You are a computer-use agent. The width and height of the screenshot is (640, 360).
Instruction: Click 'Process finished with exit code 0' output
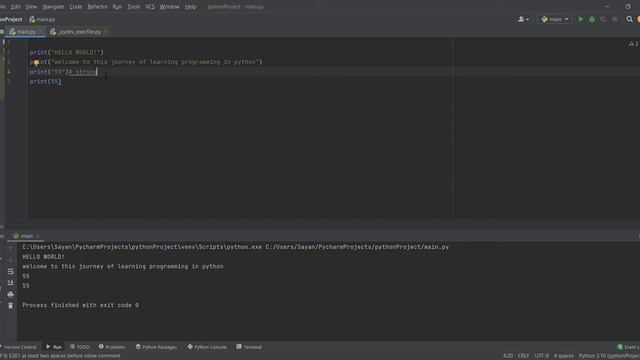(80, 305)
